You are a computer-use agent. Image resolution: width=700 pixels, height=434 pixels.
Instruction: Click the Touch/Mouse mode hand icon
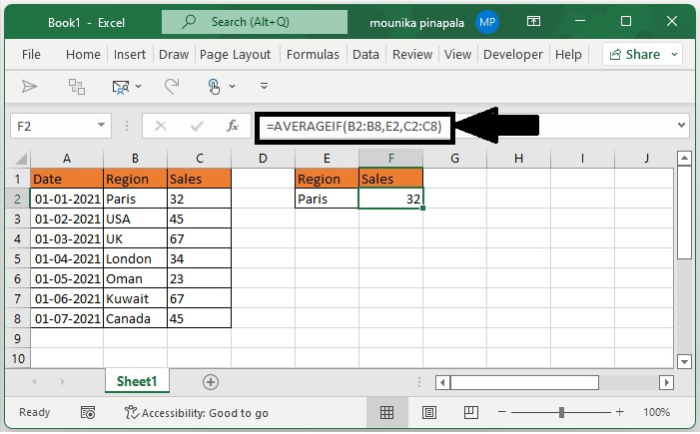pyautogui.click(x=214, y=86)
